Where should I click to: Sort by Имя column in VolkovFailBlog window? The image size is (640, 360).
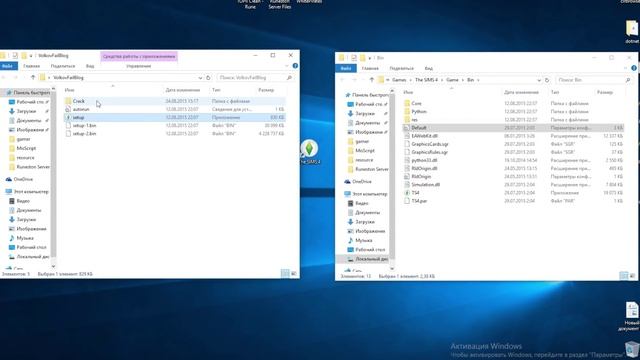[70, 90]
